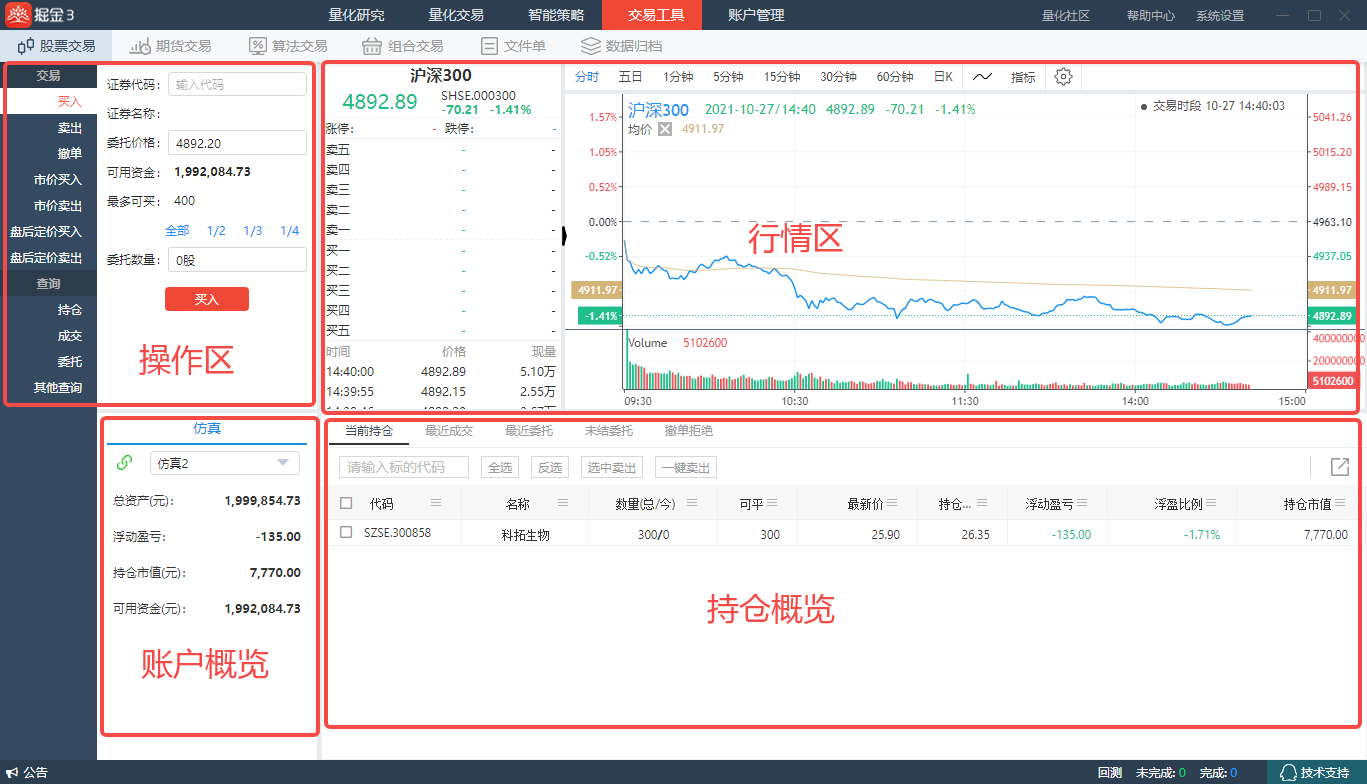The height and width of the screenshot is (784, 1367).
Task: Open the 算法交易 algorithm trading icon tab
Action: (288, 45)
